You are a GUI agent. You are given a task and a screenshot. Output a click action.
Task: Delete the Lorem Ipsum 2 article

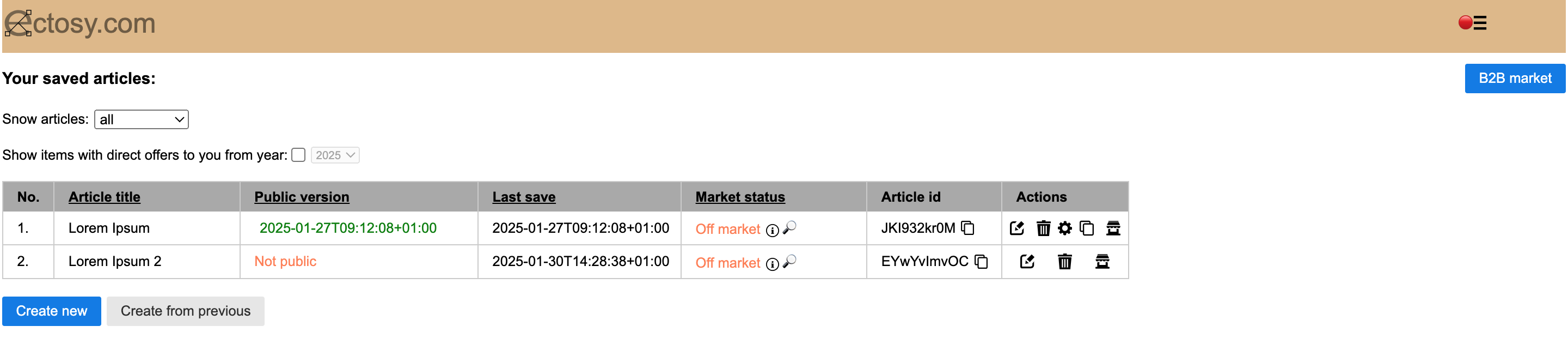click(x=1064, y=262)
